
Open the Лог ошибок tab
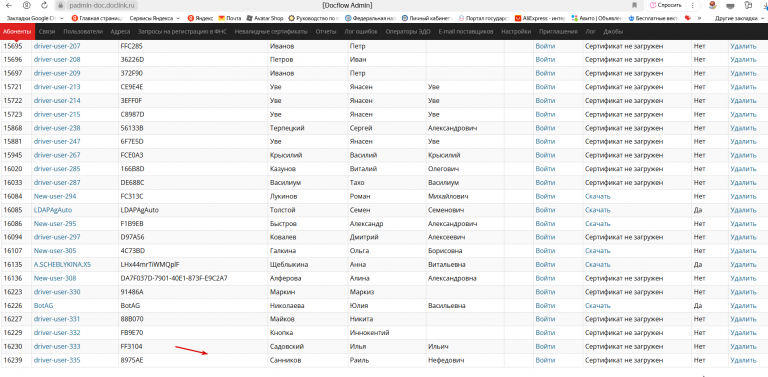[x=361, y=31]
